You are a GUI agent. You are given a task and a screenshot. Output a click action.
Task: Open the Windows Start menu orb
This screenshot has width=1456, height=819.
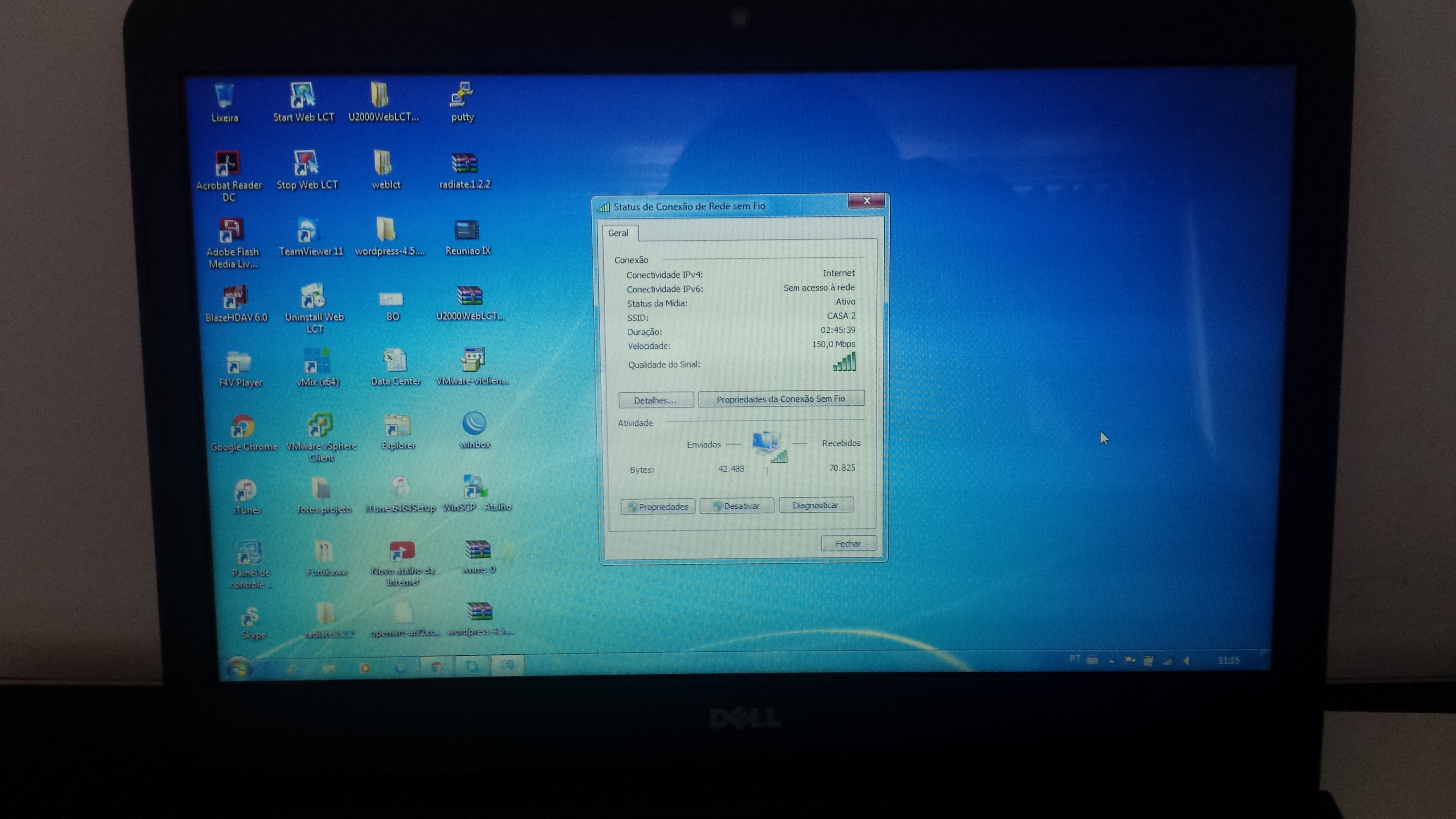coord(239,669)
